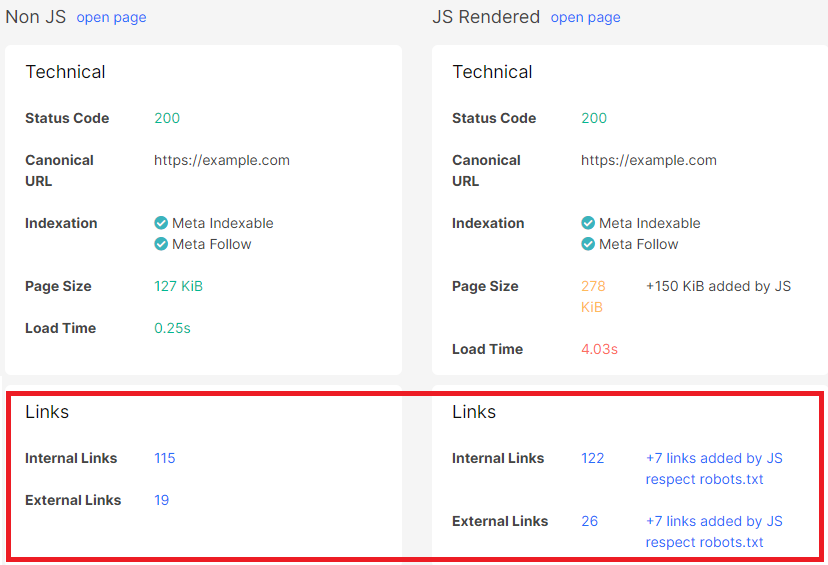Image resolution: width=828 pixels, height=565 pixels.
Task: Click 'Meta Indexable' text in Non JS panel
Action: [223, 223]
